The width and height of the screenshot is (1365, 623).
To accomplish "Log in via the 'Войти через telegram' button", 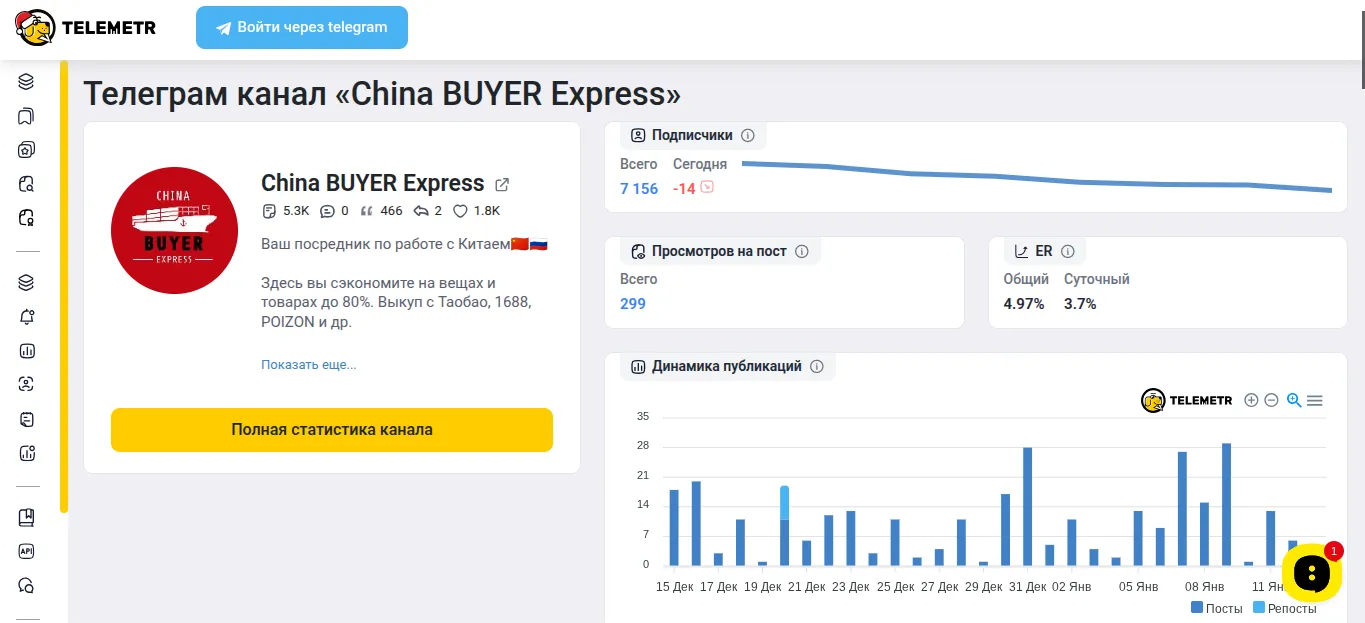I will coord(302,27).
